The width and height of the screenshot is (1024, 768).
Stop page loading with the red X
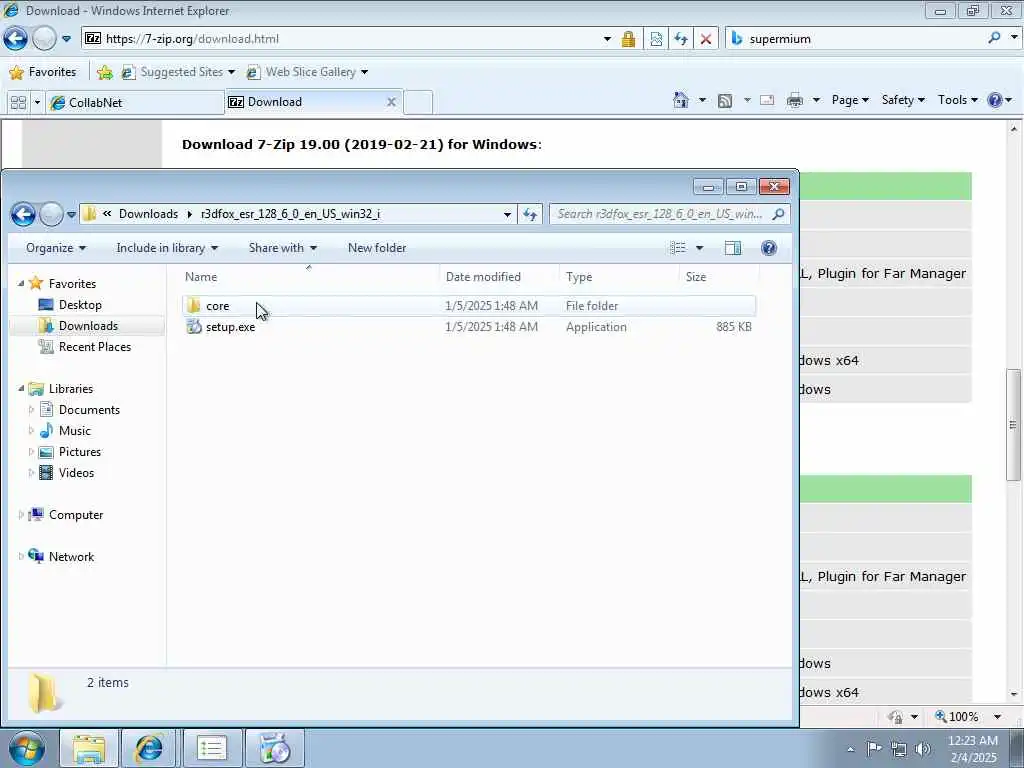[705, 39]
